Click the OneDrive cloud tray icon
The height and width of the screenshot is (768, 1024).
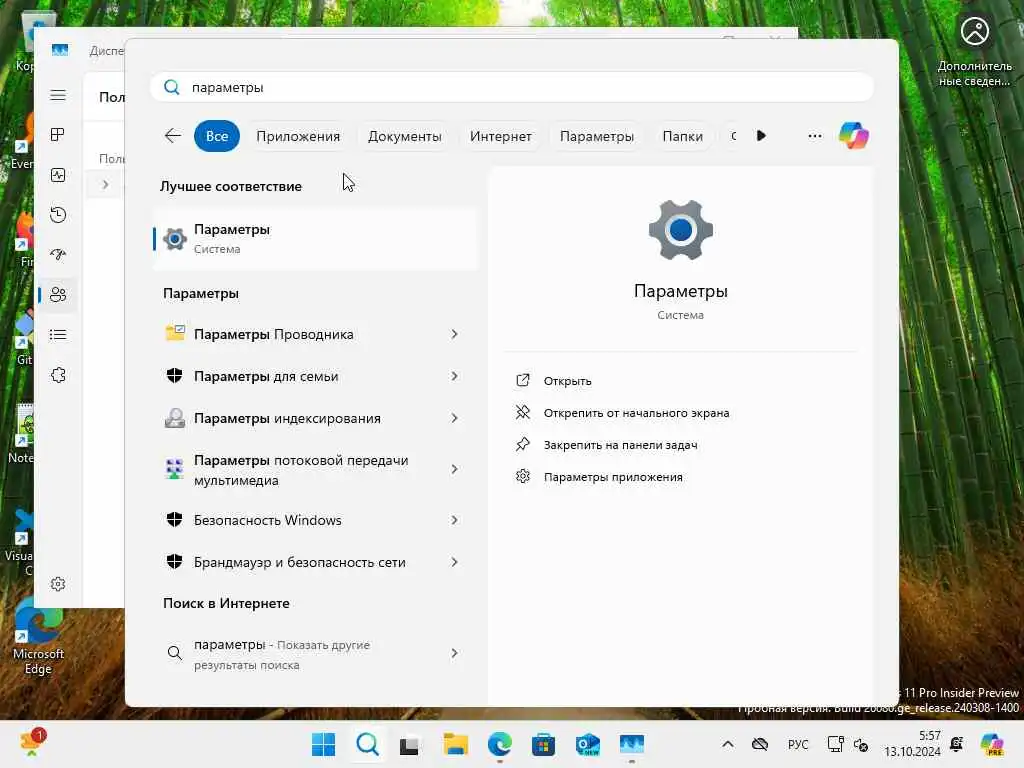[x=760, y=744]
